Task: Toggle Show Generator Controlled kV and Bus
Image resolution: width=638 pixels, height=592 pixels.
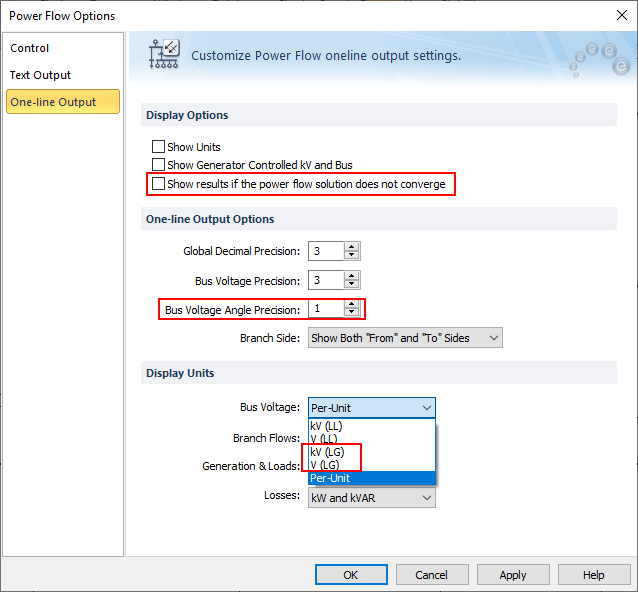Action: pos(158,165)
